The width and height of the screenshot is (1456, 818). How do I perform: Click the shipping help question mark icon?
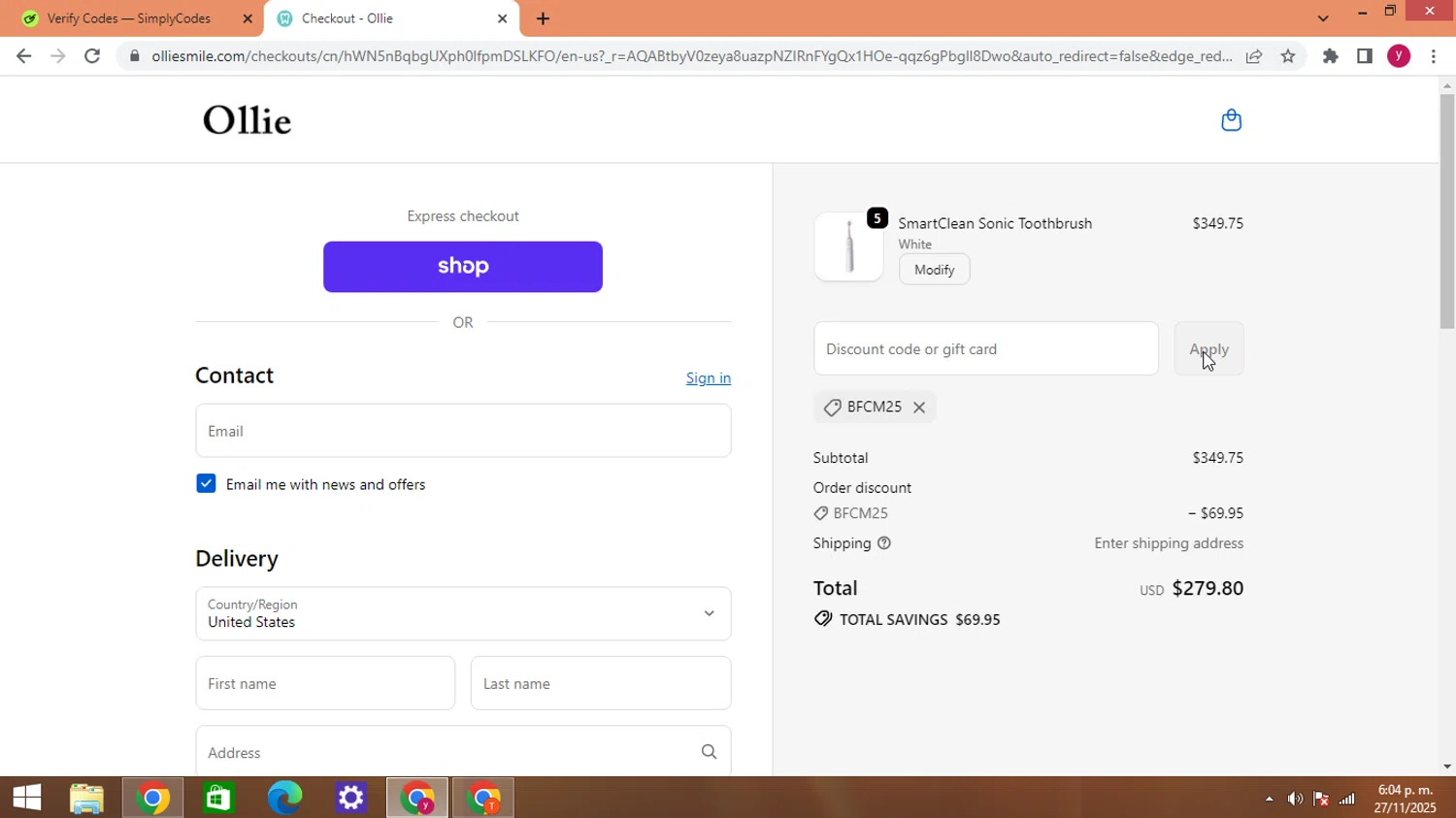pyautogui.click(x=884, y=543)
